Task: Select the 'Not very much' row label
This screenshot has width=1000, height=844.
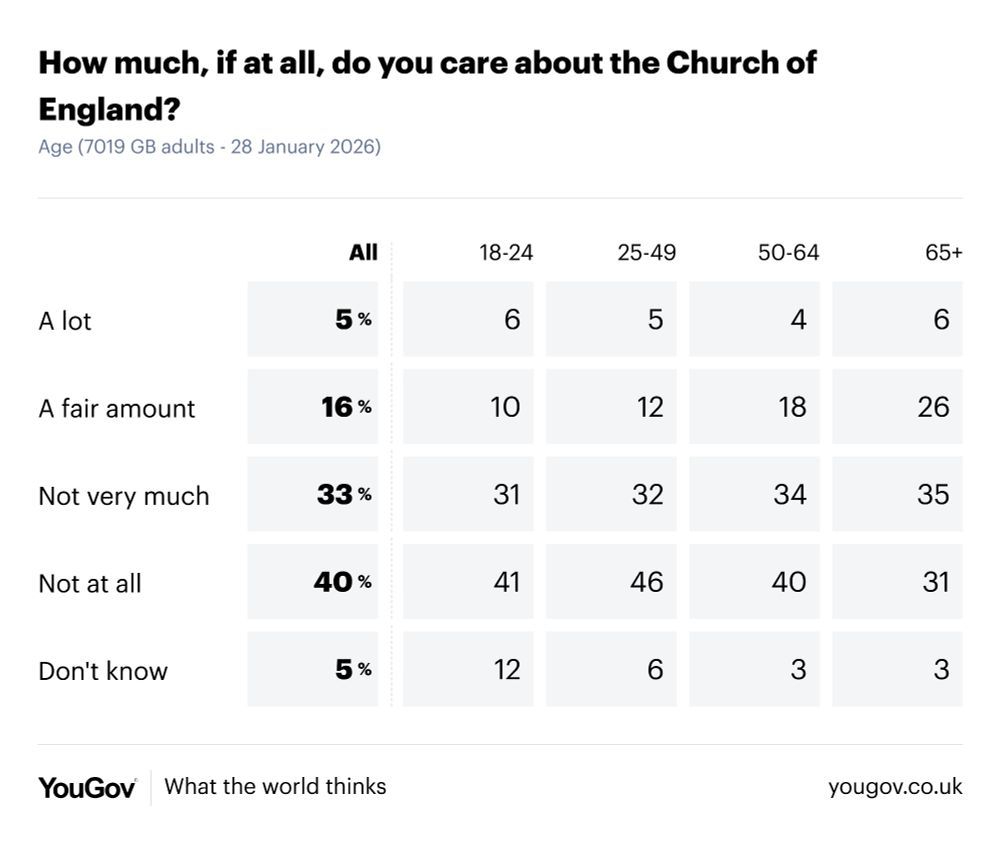Action: coord(124,496)
